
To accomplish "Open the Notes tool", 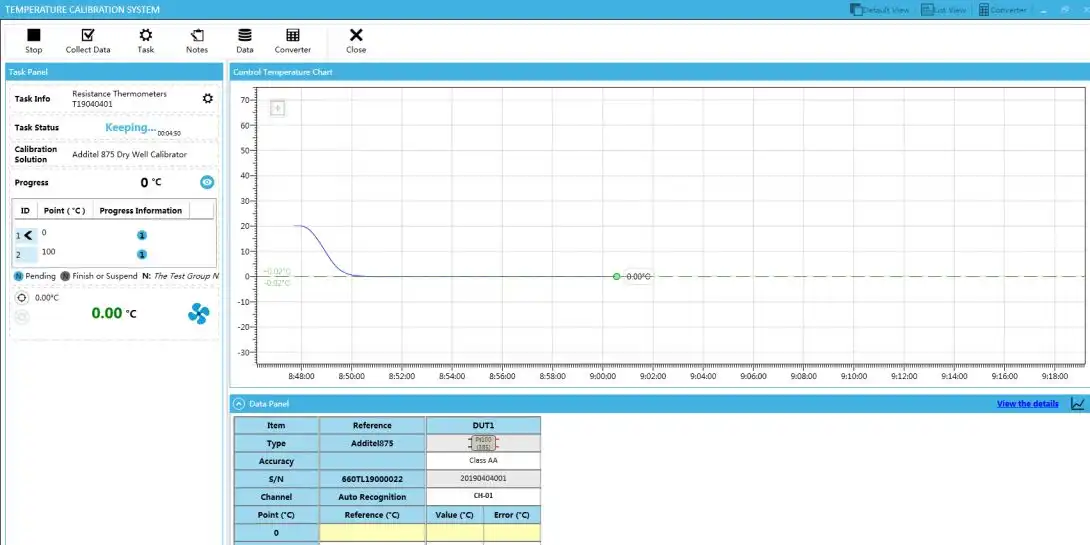I will [197, 40].
